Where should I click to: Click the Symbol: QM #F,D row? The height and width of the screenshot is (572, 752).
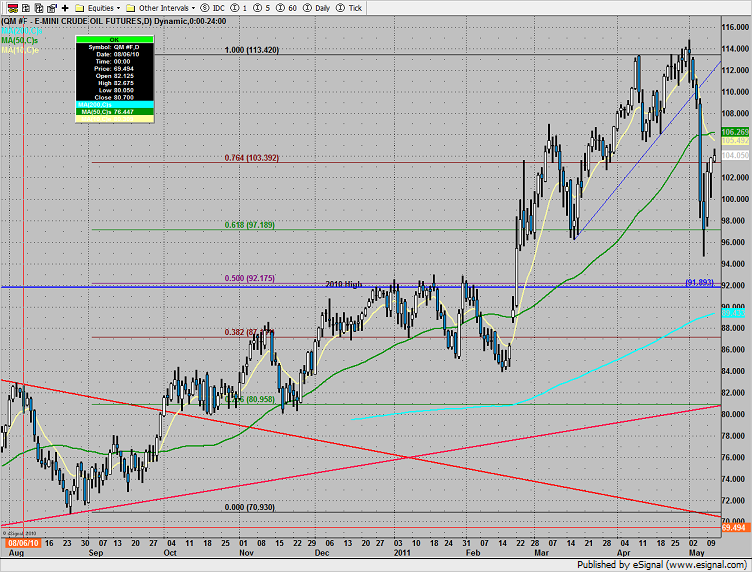115,47
